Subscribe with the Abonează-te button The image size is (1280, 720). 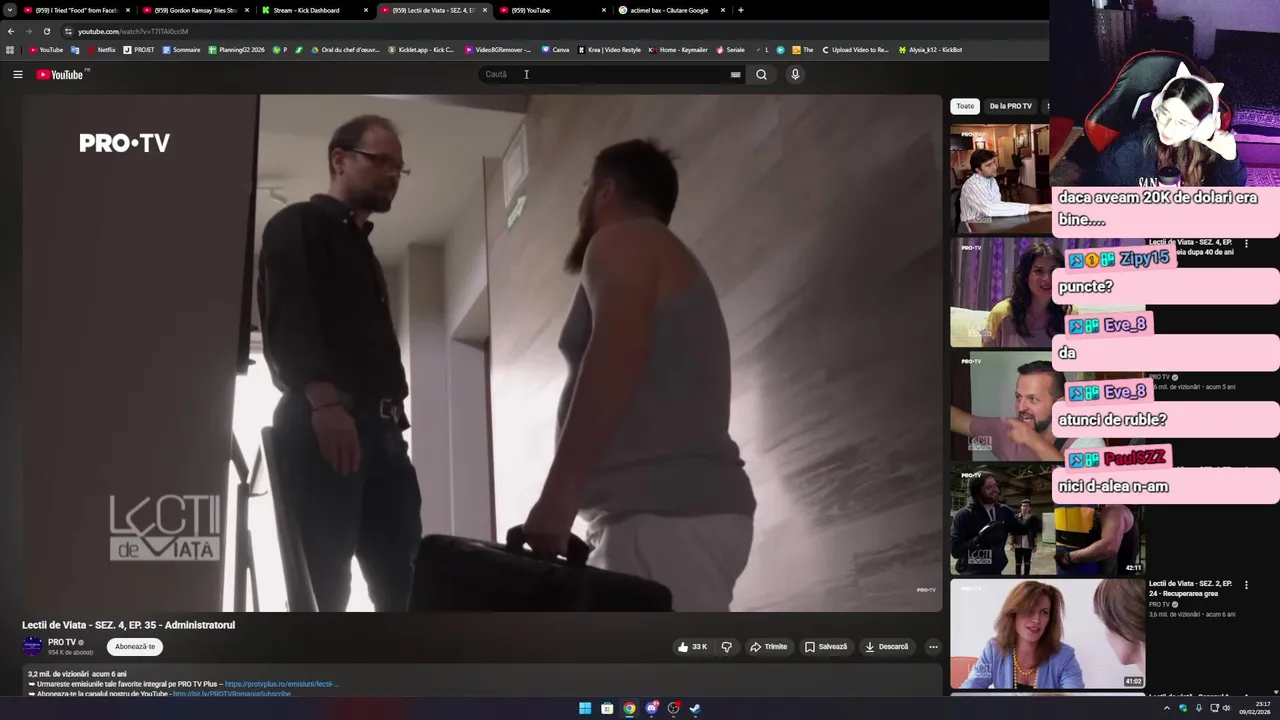pyautogui.click(x=135, y=647)
